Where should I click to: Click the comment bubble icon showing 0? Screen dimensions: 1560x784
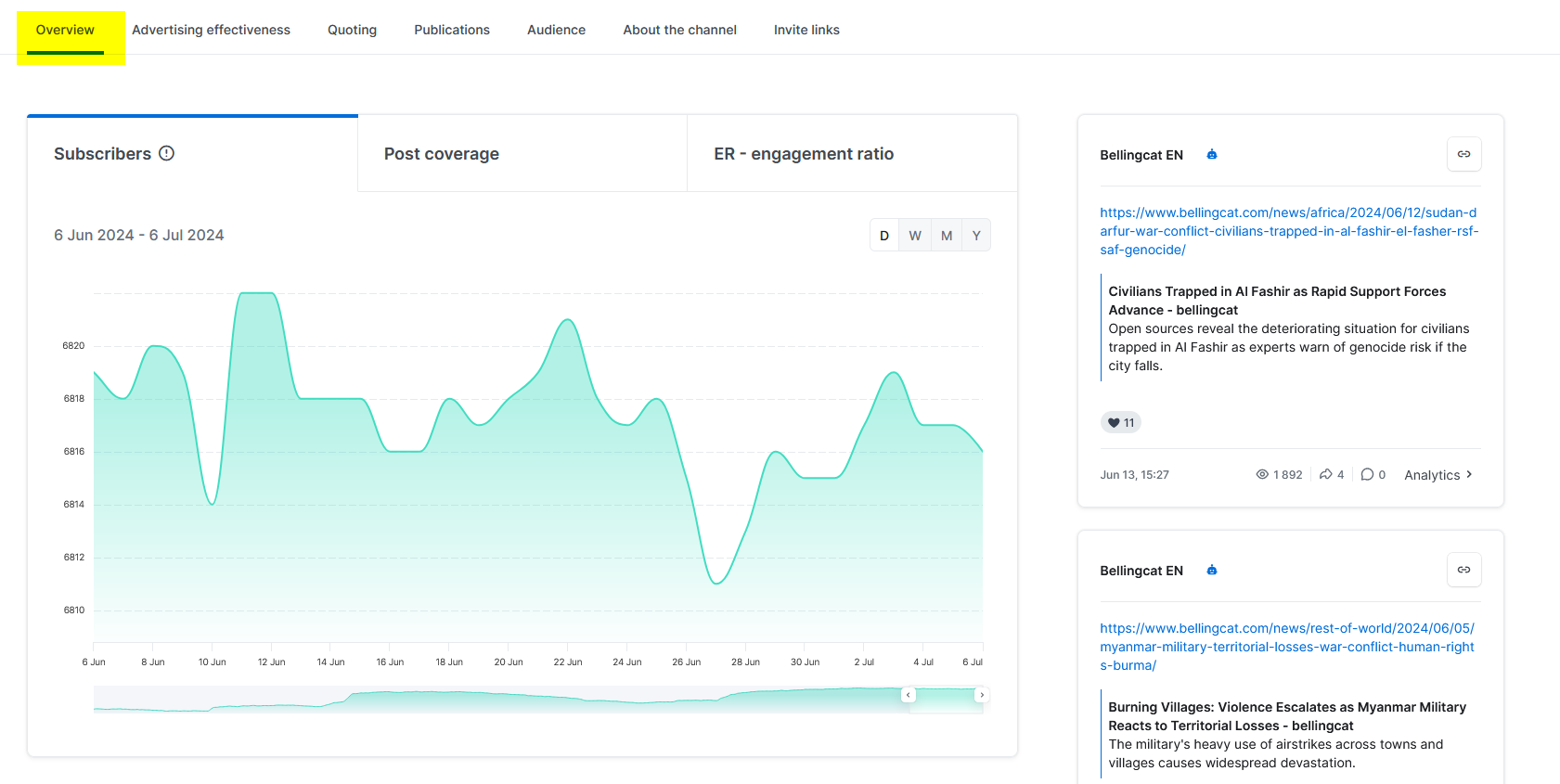coord(1367,474)
